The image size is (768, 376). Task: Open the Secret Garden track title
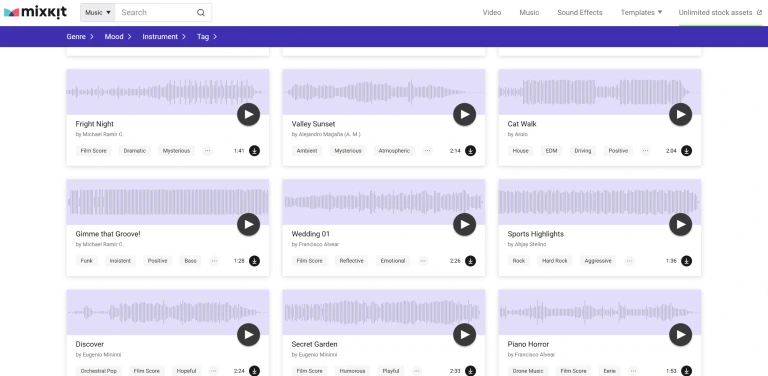click(x=314, y=344)
